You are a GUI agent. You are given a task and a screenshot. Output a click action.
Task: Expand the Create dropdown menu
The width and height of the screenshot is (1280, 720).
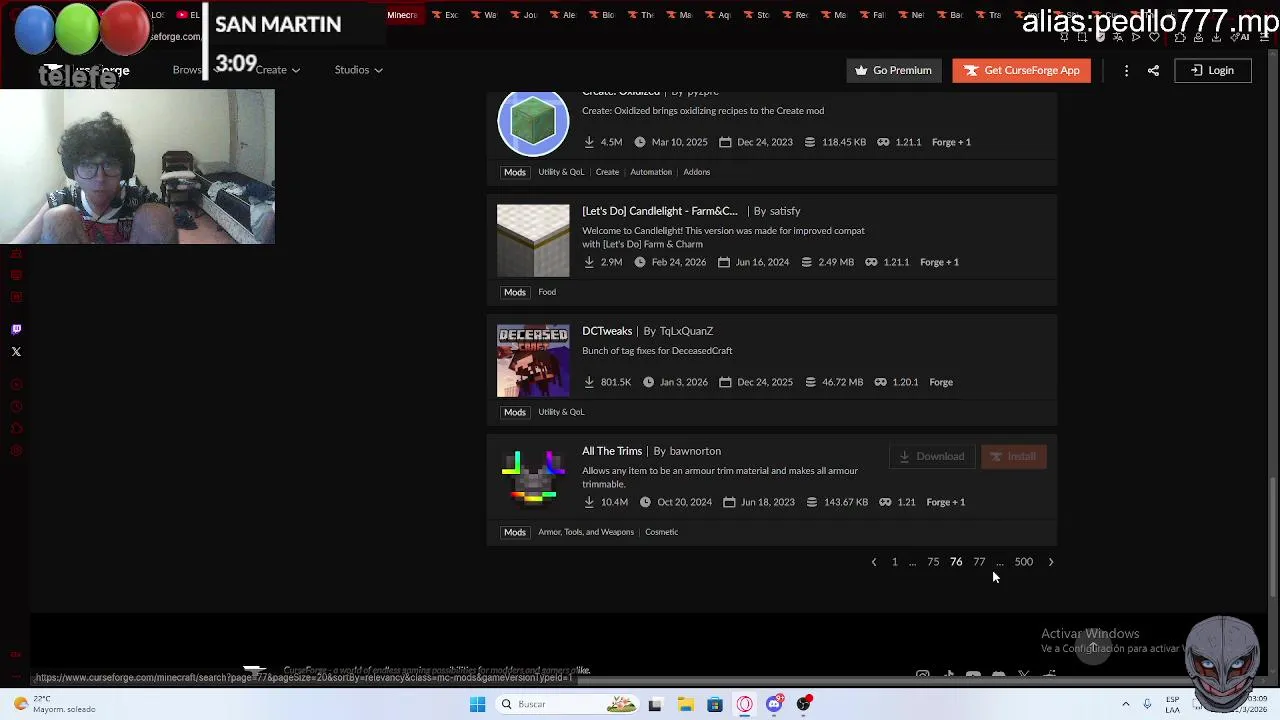click(277, 70)
